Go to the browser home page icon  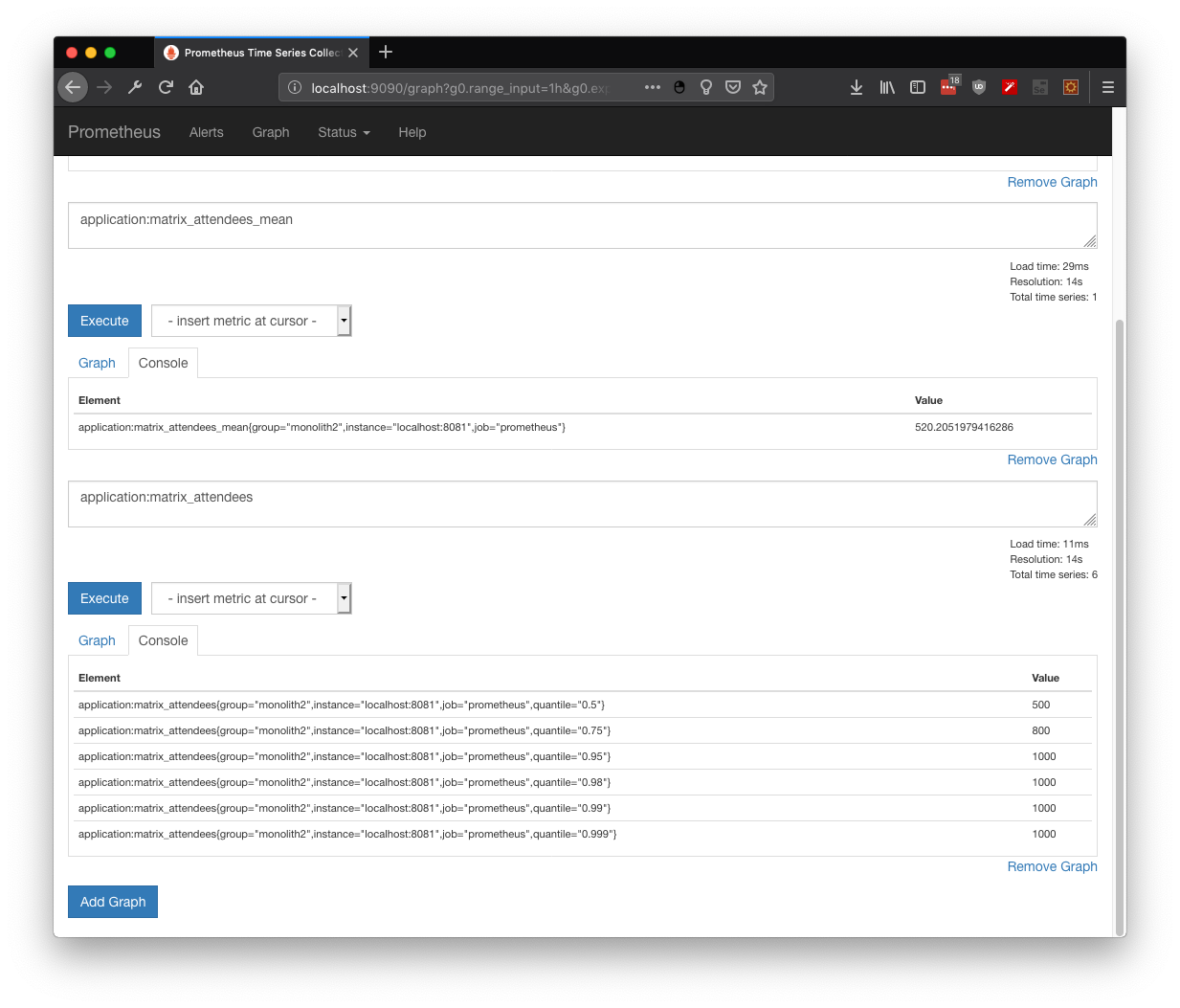click(x=196, y=87)
